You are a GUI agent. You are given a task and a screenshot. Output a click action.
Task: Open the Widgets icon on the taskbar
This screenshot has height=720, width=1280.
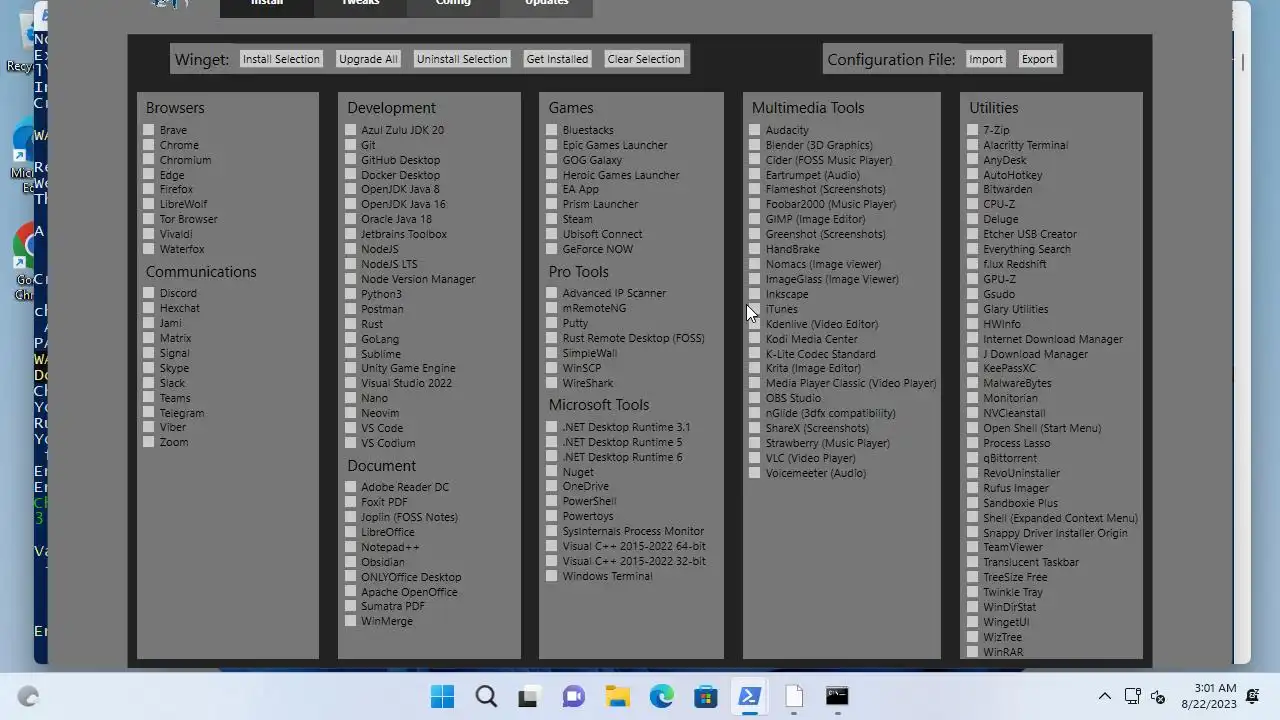coord(28,696)
